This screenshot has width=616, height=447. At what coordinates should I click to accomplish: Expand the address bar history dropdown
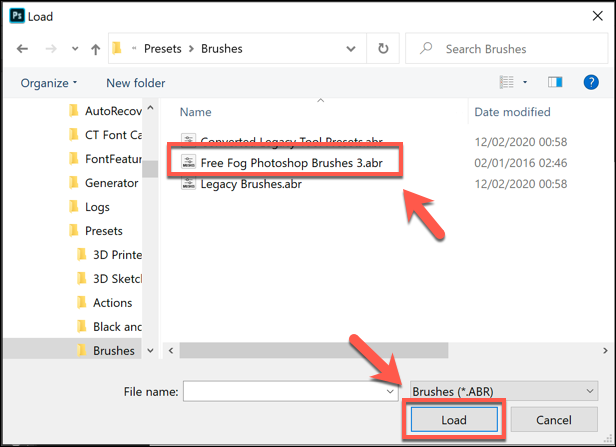click(351, 49)
